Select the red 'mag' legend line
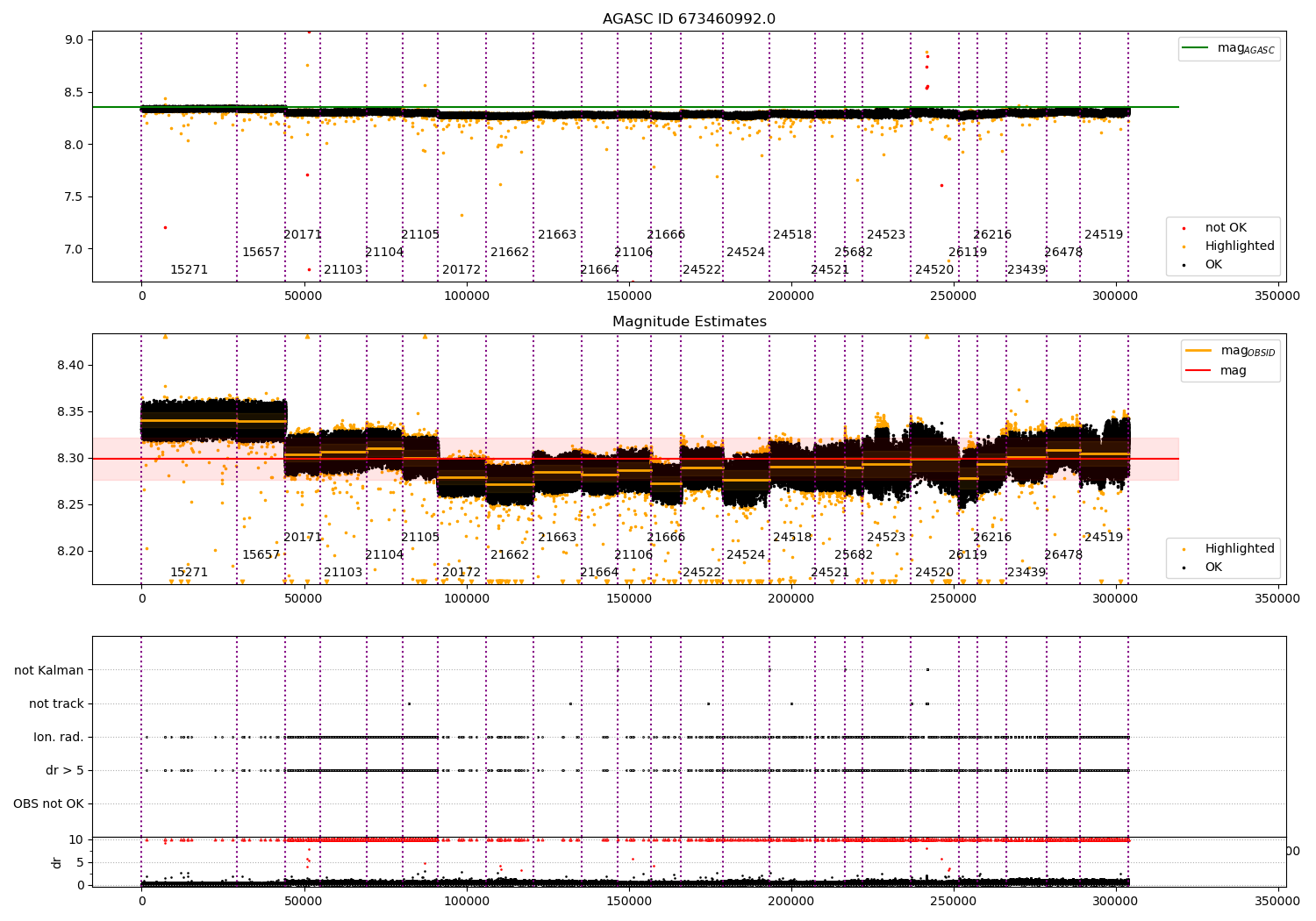Screen dimensions: 1316x921 point(1198,370)
